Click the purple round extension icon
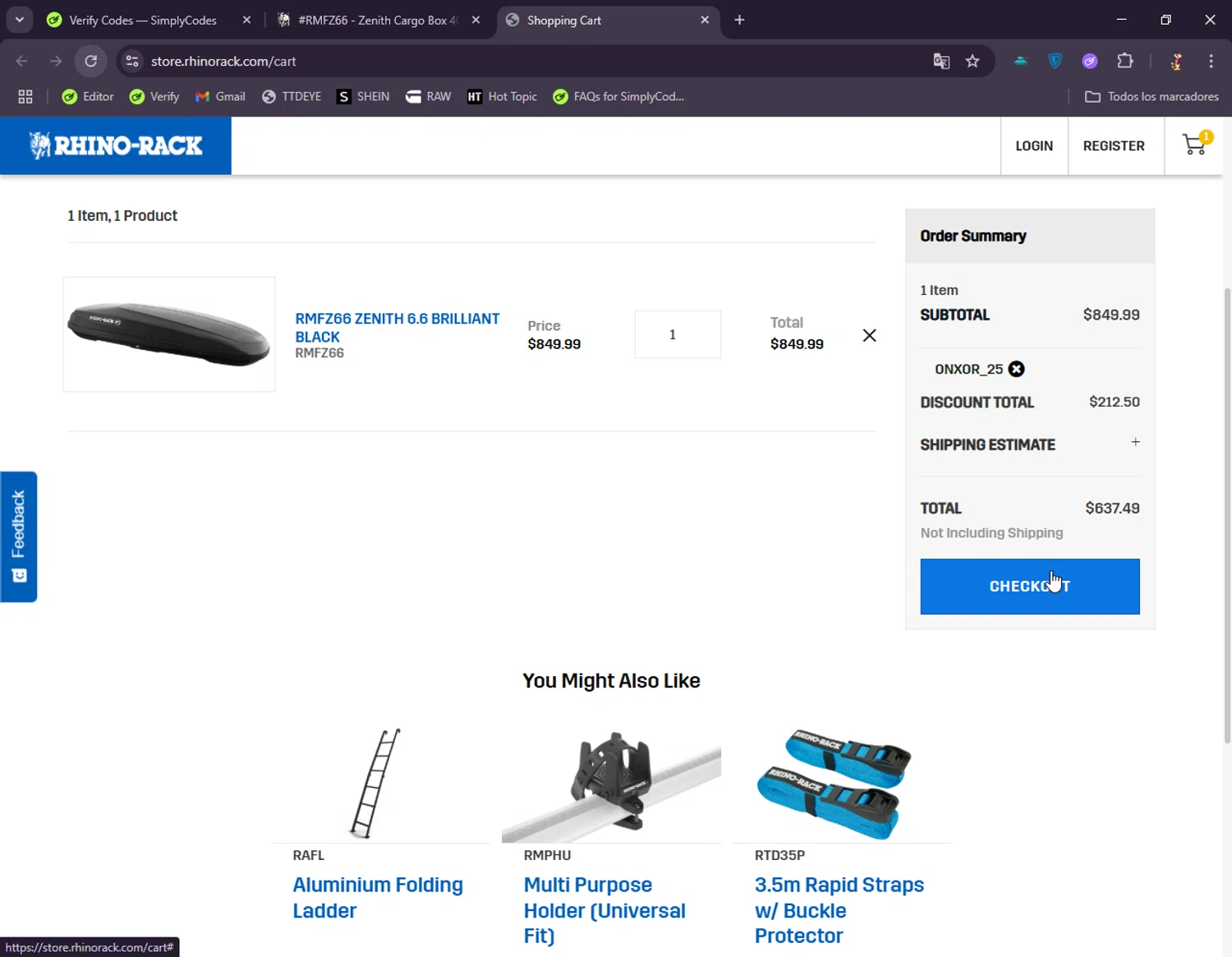The height and width of the screenshot is (957, 1232). [x=1090, y=61]
